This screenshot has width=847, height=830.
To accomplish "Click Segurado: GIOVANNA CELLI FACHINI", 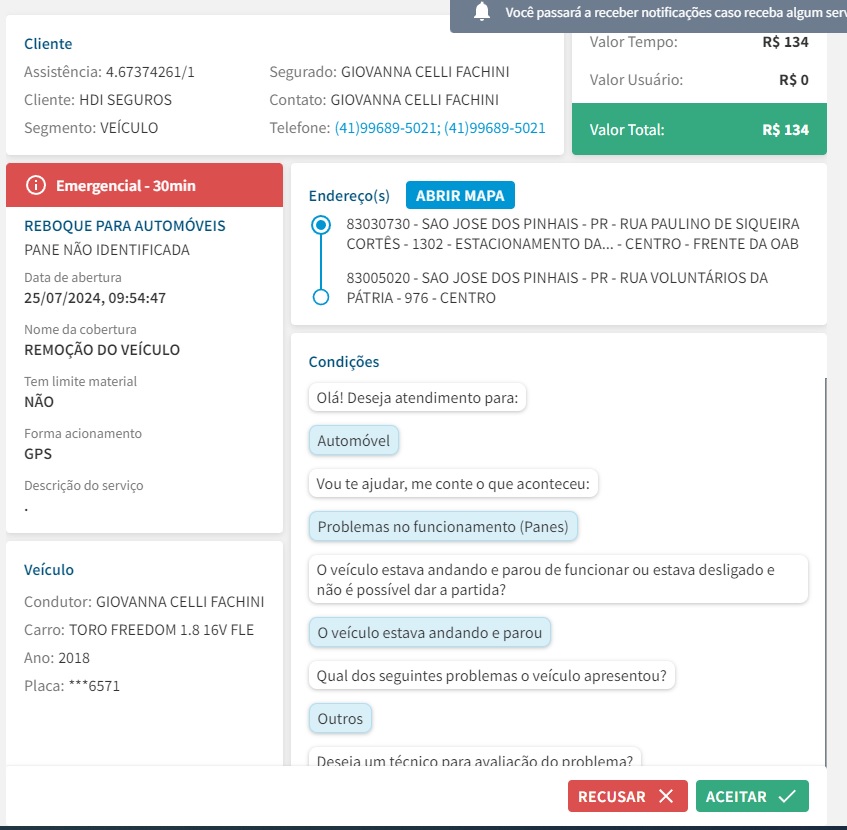I will (389, 72).
